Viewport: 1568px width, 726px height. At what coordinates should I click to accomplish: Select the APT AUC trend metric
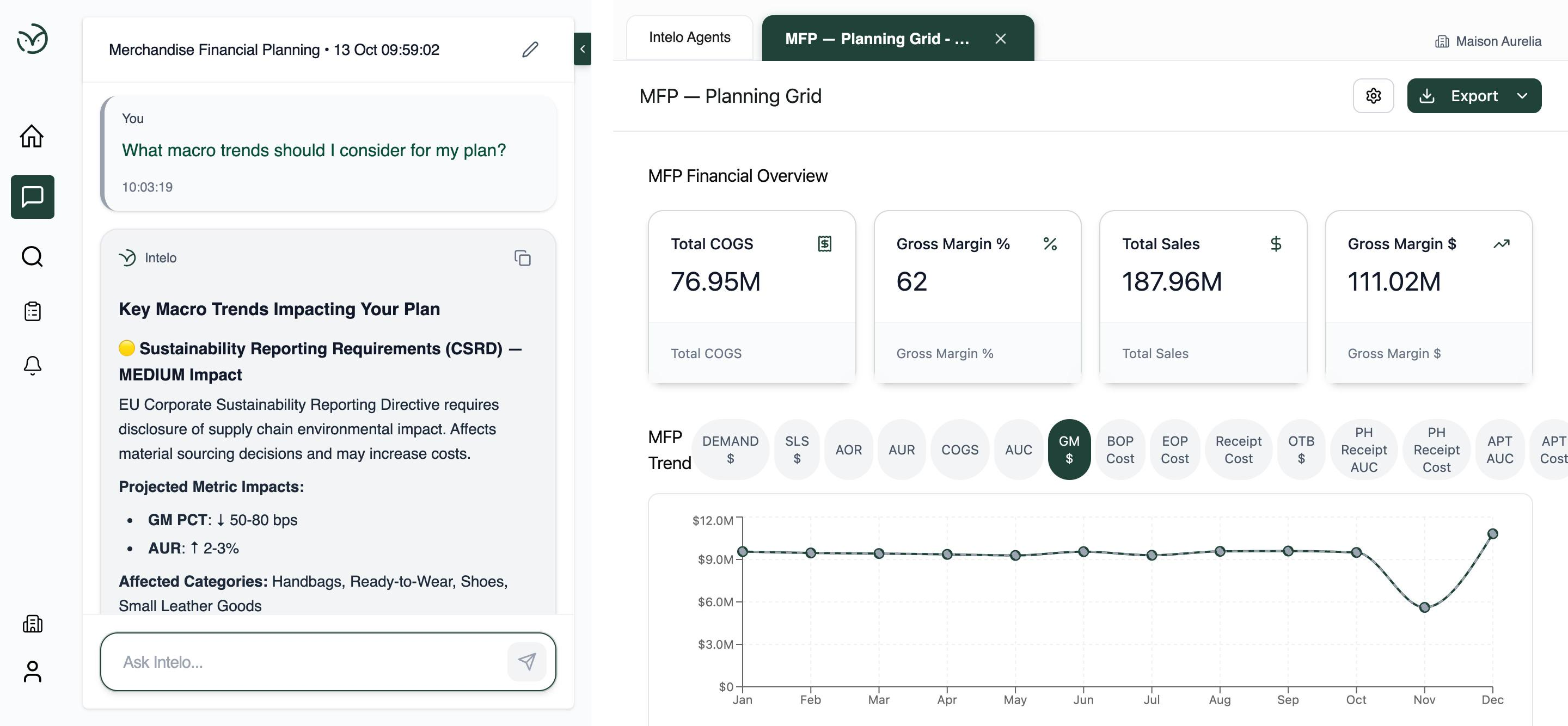[1499, 450]
